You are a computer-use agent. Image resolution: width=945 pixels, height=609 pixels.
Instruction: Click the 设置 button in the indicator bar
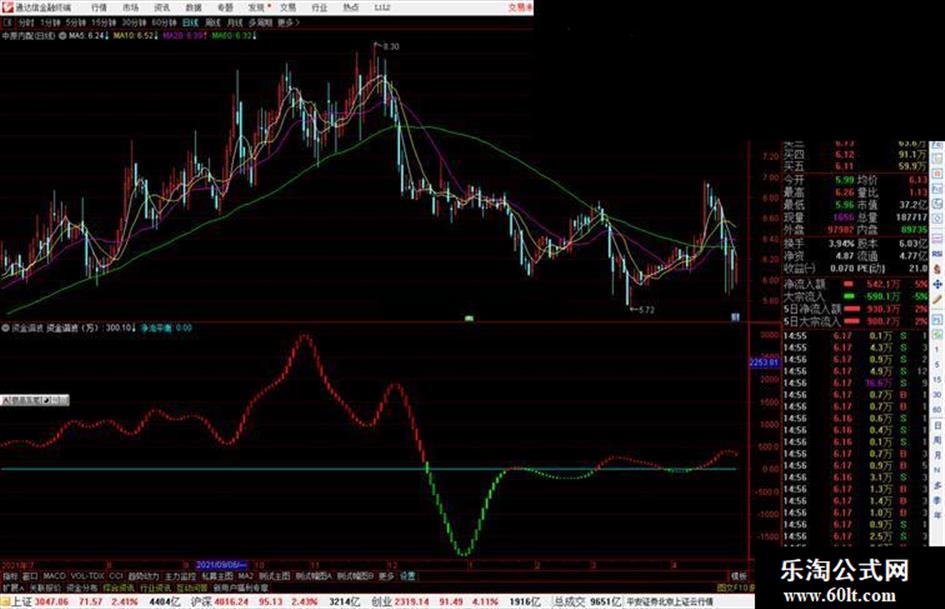point(408,576)
